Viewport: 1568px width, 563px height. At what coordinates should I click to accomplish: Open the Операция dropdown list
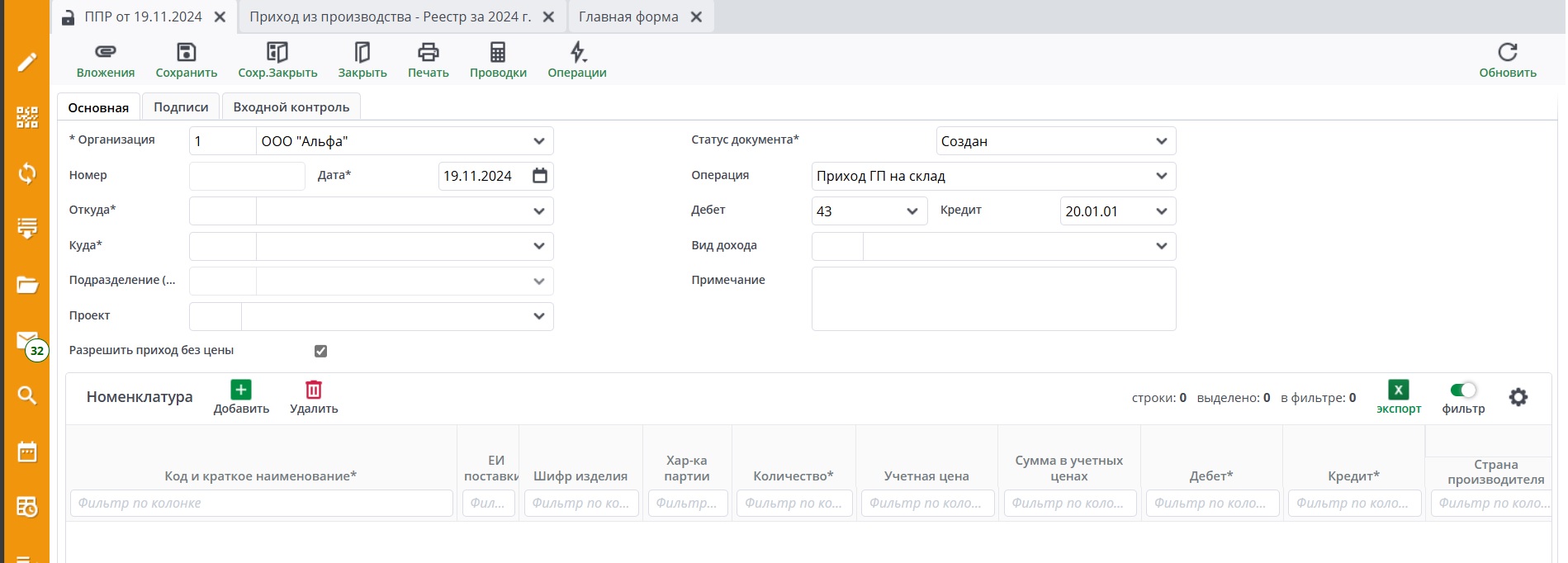point(1161,176)
